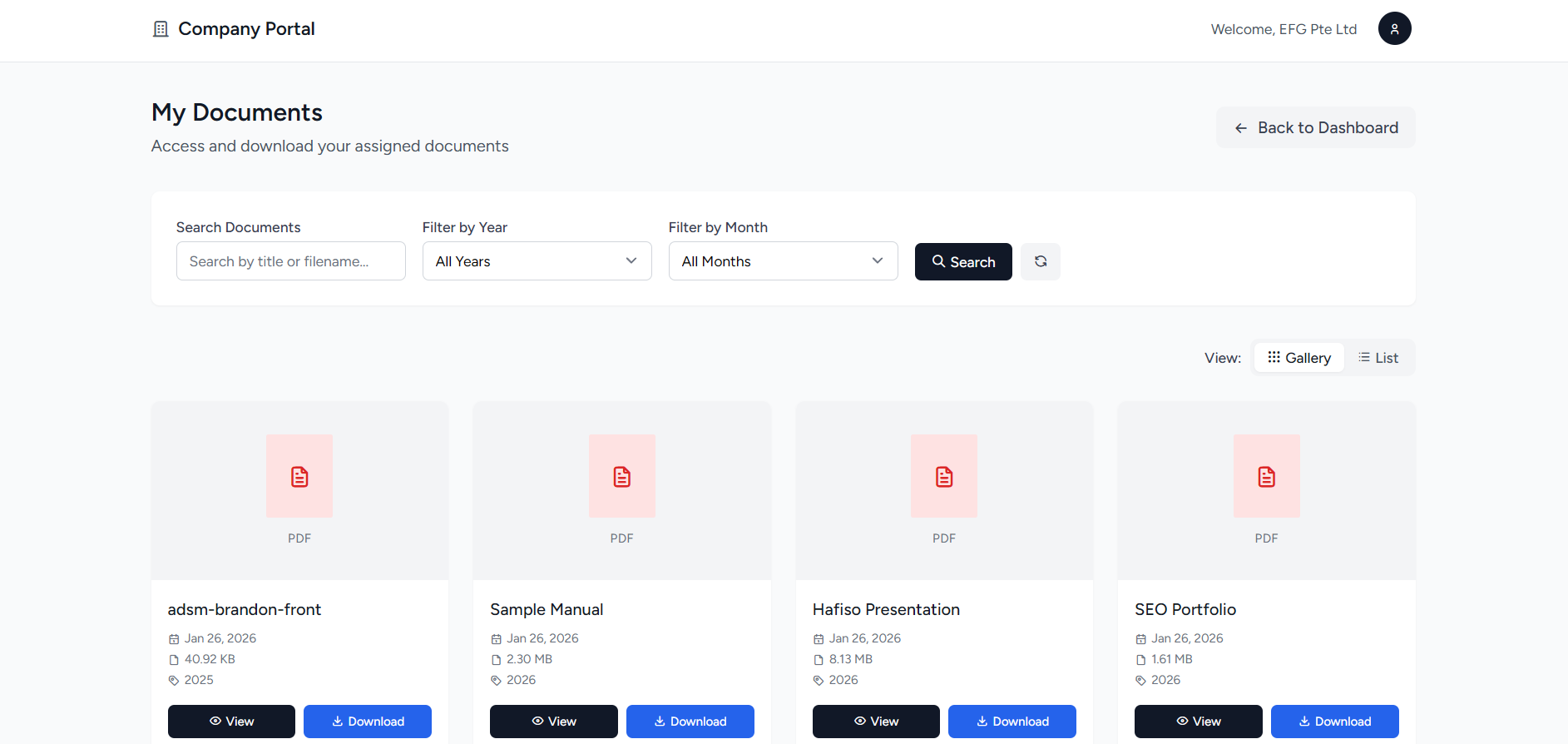This screenshot has height=744, width=1568.
Task: Switch to List view
Action: (x=1378, y=358)
